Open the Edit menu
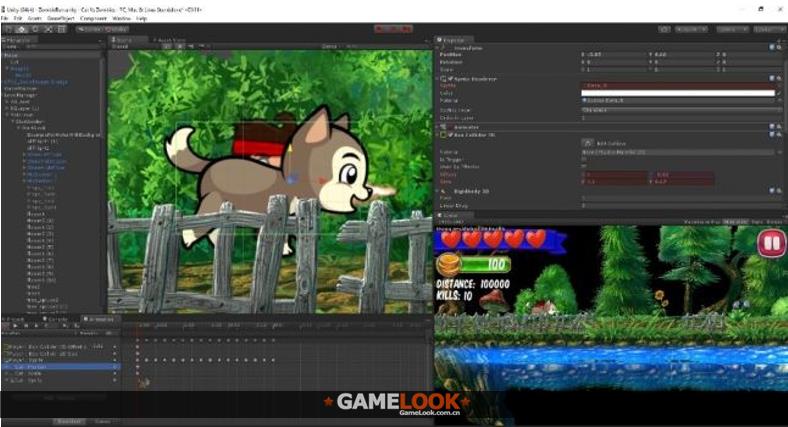 18,18
